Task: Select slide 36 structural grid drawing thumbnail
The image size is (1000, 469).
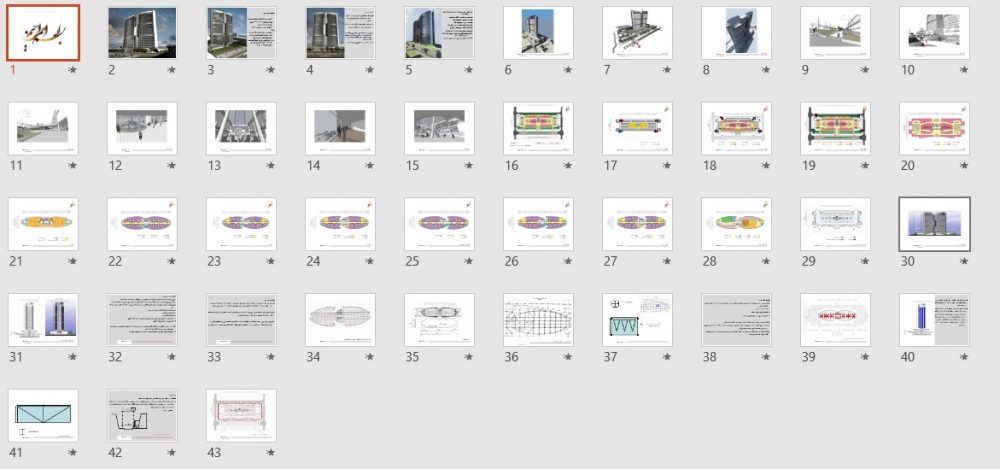Action: pos(538,320)
